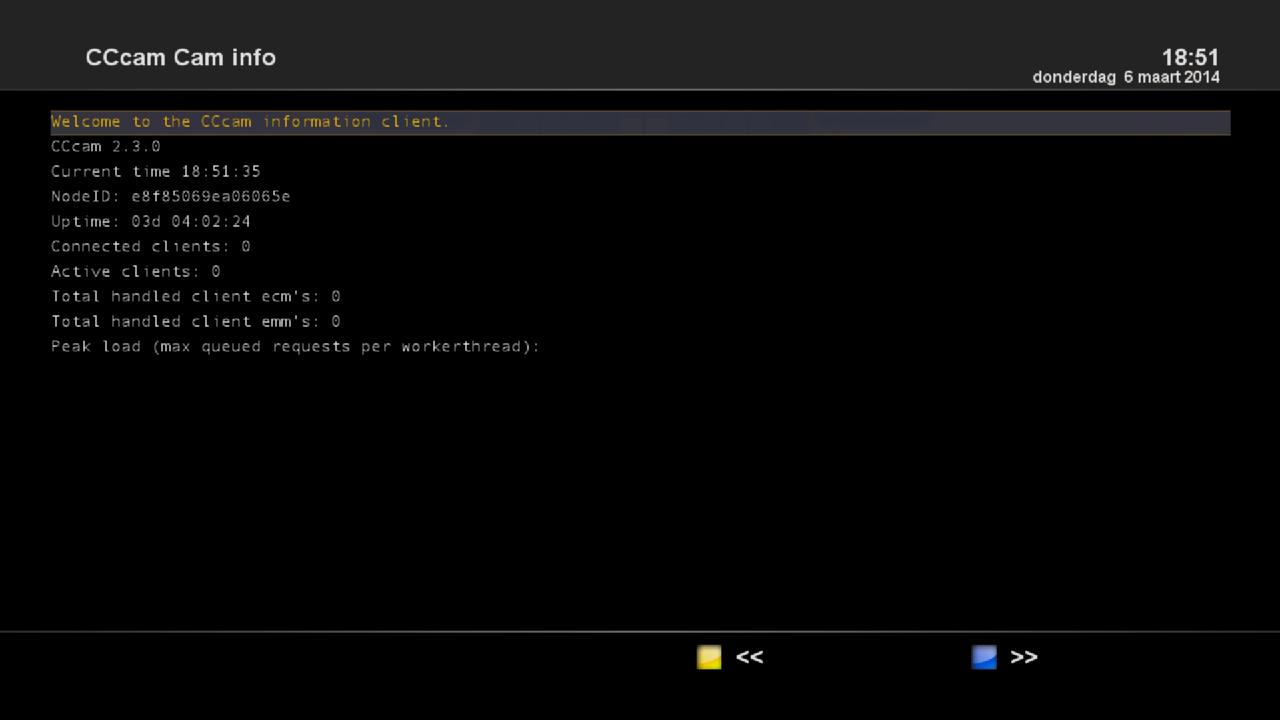This screenshot has width=1280, height=720.
Task: Highlight the Peak load entry
Action: click(x=295, y=347)
